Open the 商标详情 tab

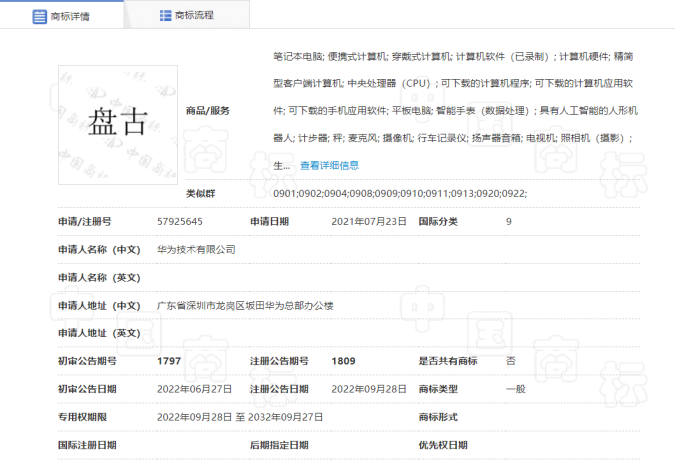tap(62, 15)
